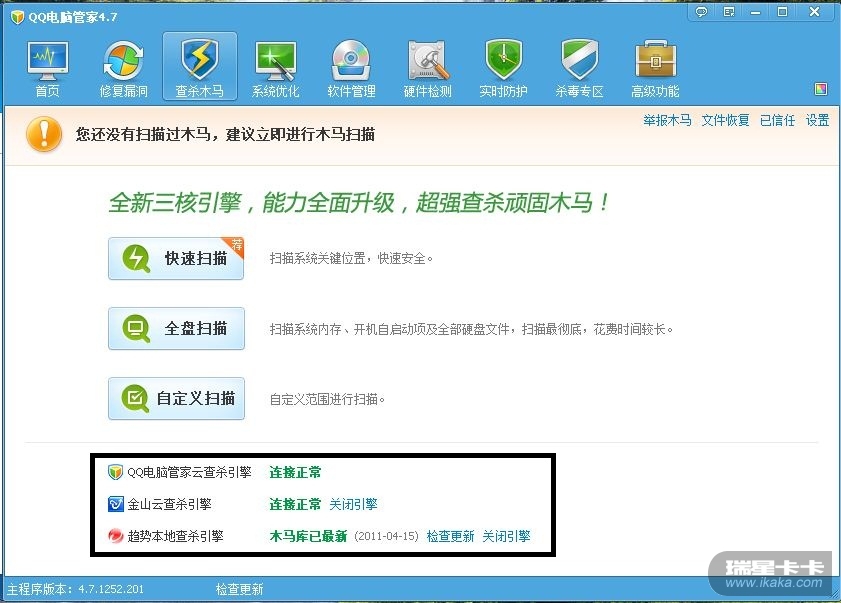Open 杀毒专区 antivirus zone icon
The height and width of the screenshot is (603, 841).
pos(579,68)
